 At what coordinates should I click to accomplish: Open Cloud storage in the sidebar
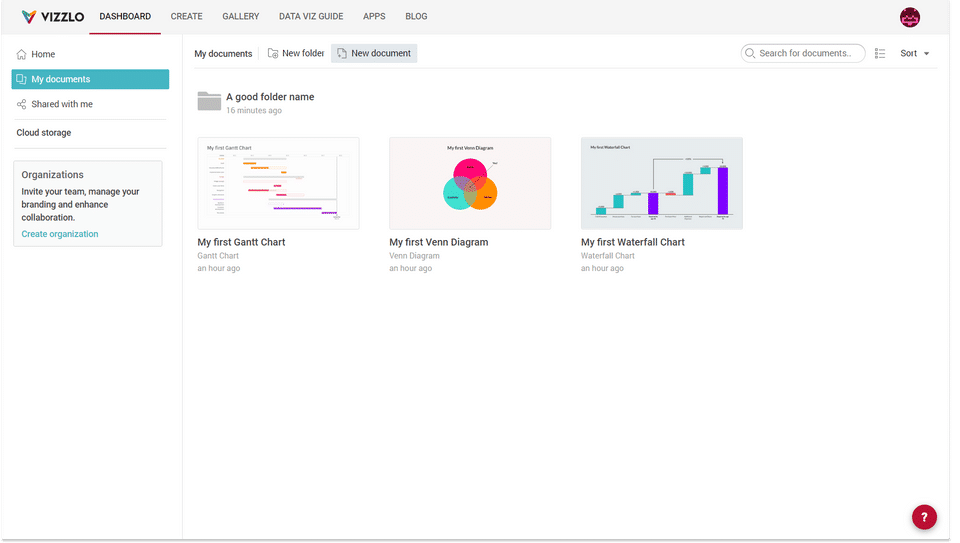[x=44, y=132]
